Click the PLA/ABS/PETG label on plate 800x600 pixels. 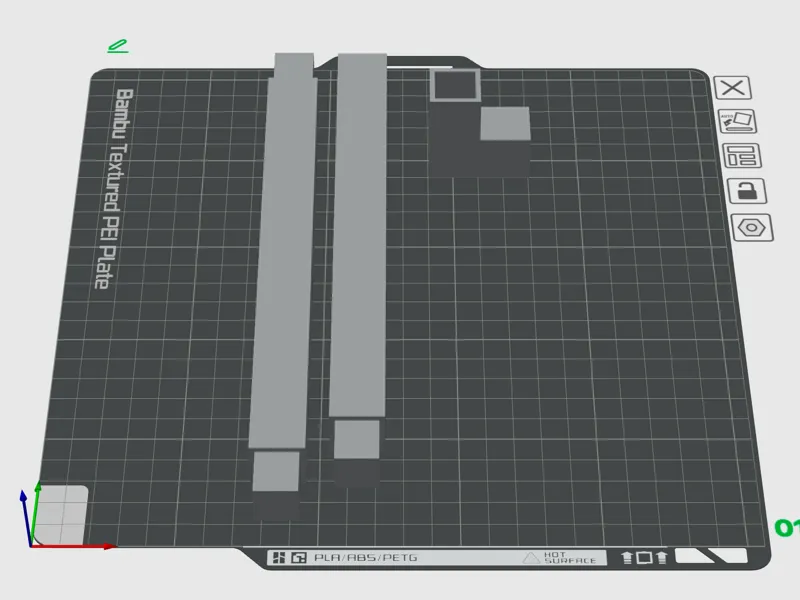pos(365,558)
